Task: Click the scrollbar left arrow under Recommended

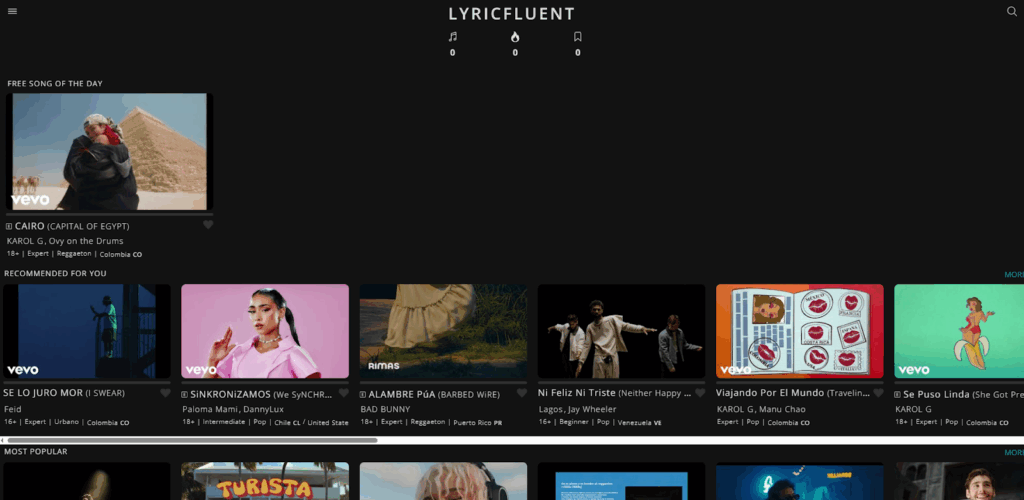Action: click(3, 441)
